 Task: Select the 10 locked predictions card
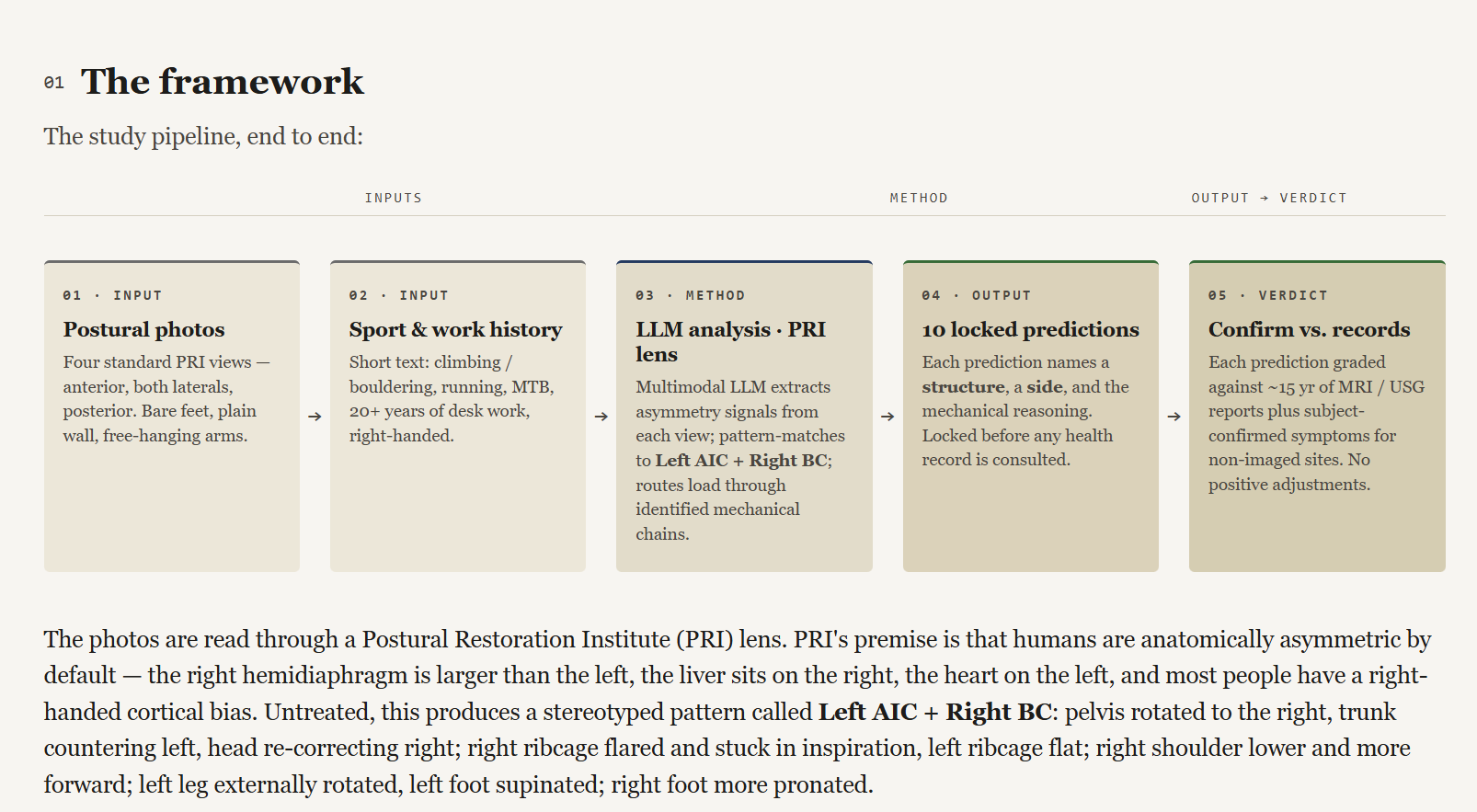(x=1031, y=416)
